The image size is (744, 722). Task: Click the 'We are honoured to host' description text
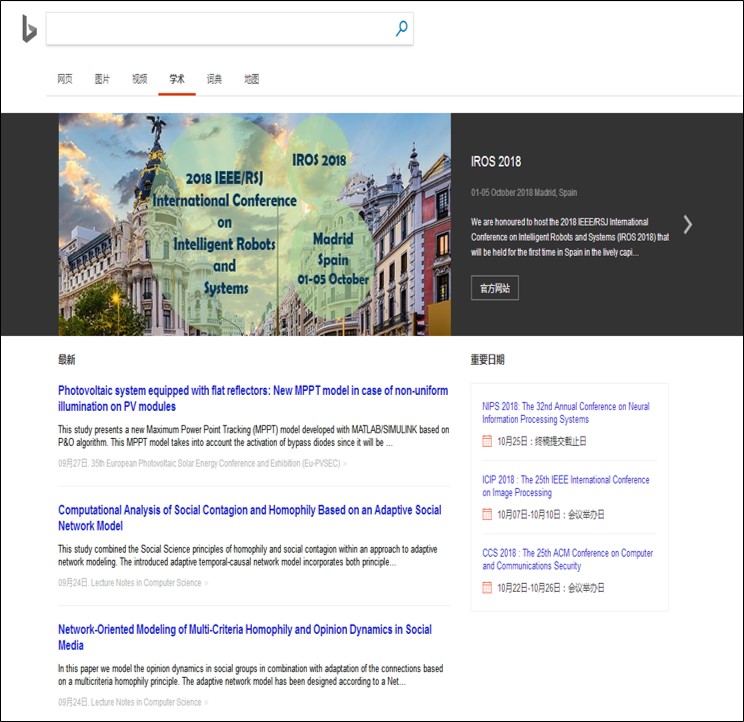click(x=570, y=237)
